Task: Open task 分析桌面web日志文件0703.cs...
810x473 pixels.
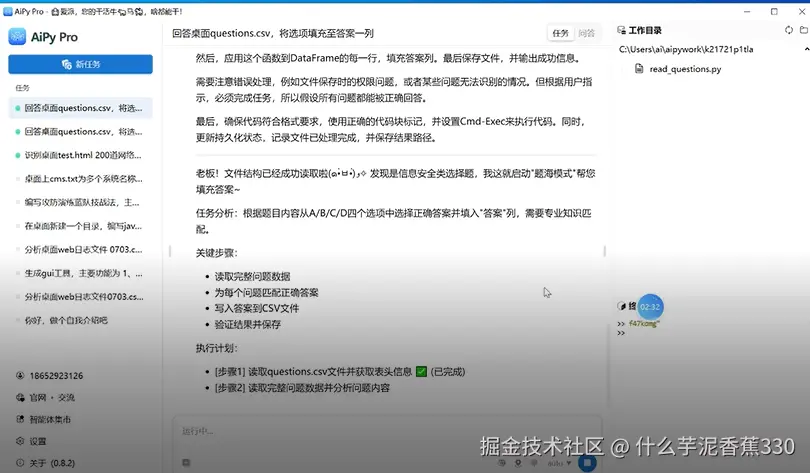Action: [81, 297]
